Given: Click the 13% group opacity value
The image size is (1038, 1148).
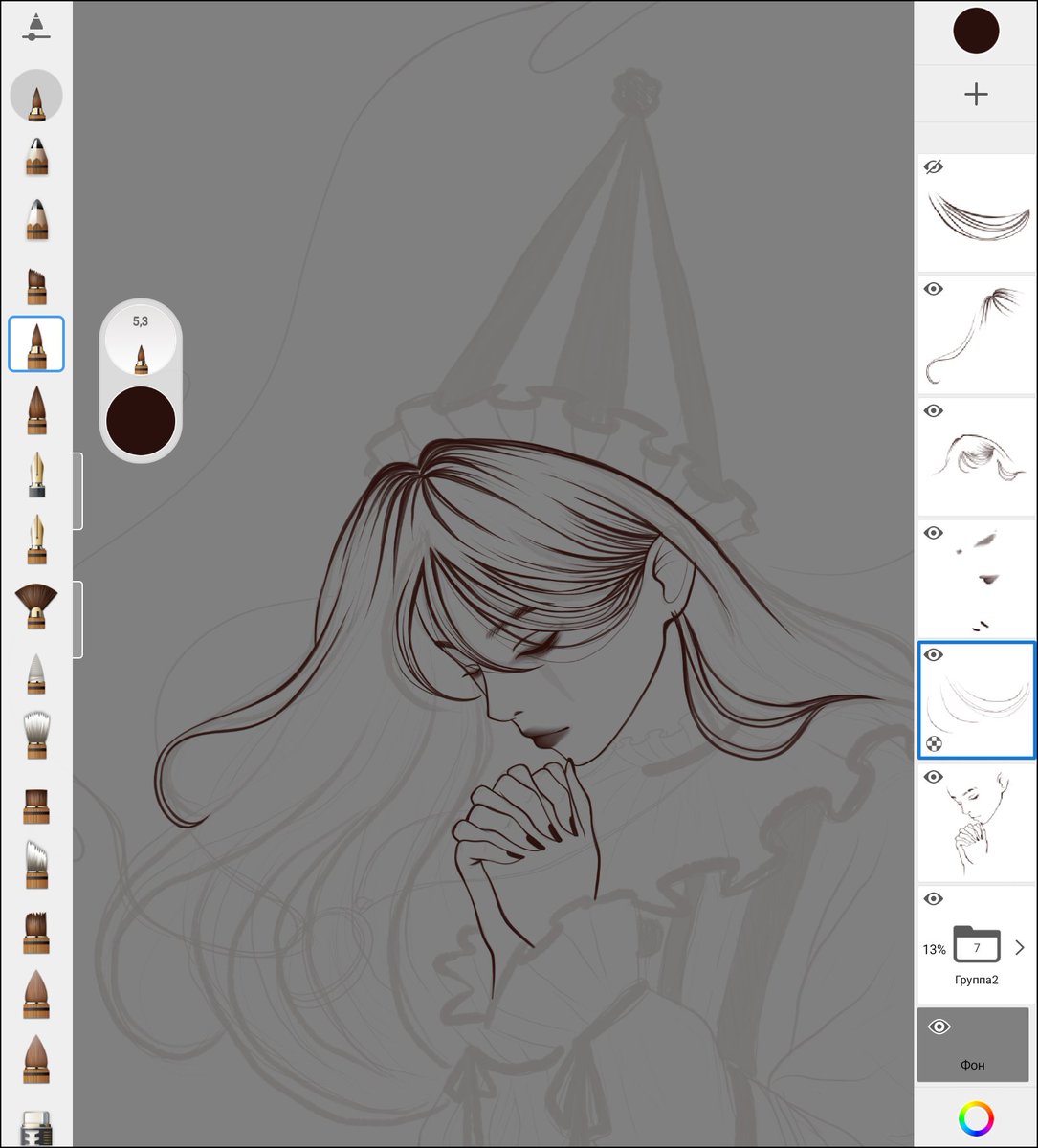Looking at the screenshot, I should coord(935,949).
